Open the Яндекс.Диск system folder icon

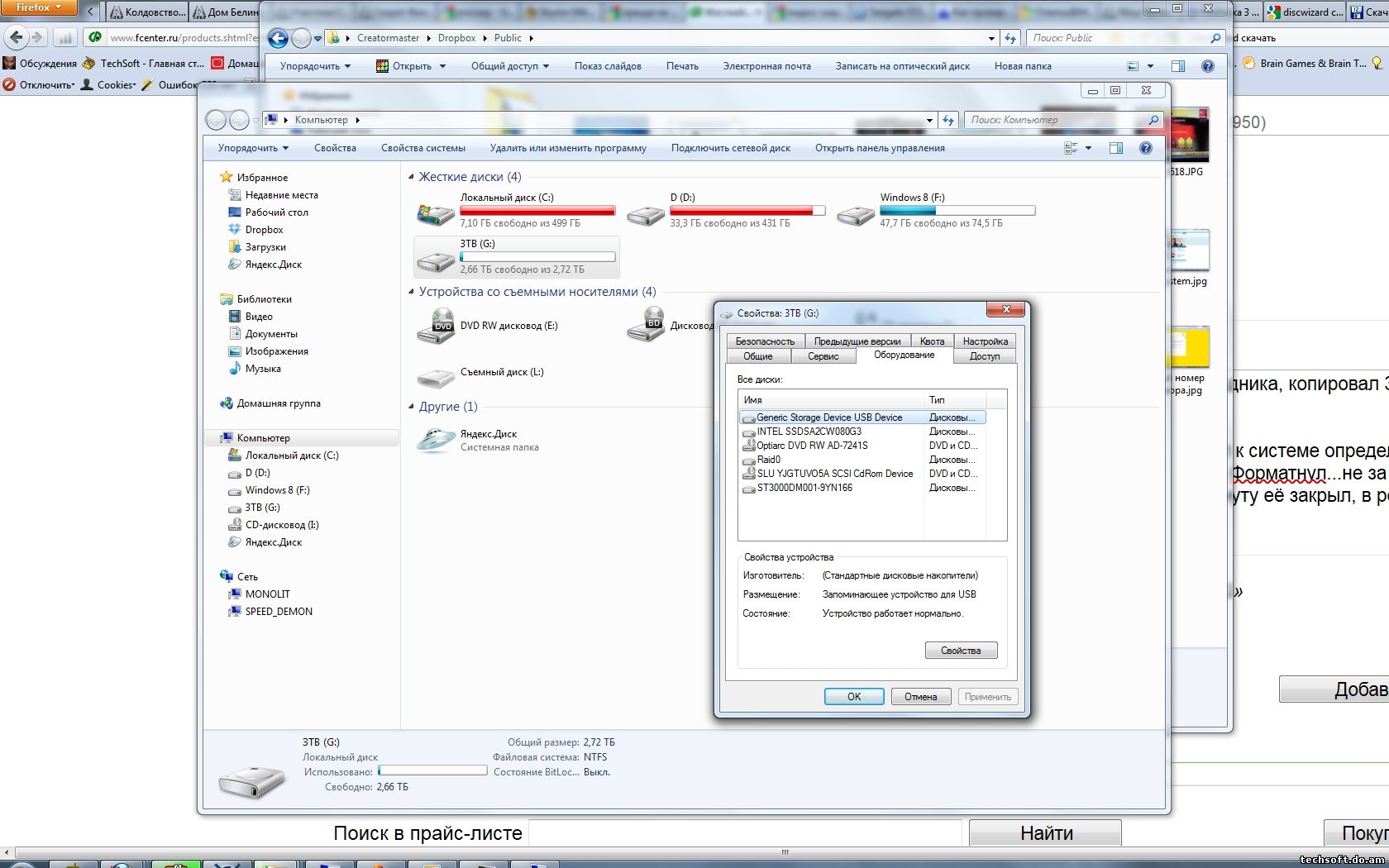[435, 440]
